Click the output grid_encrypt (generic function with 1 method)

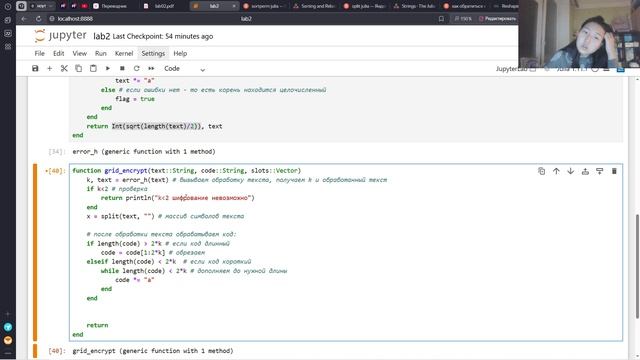153,351
